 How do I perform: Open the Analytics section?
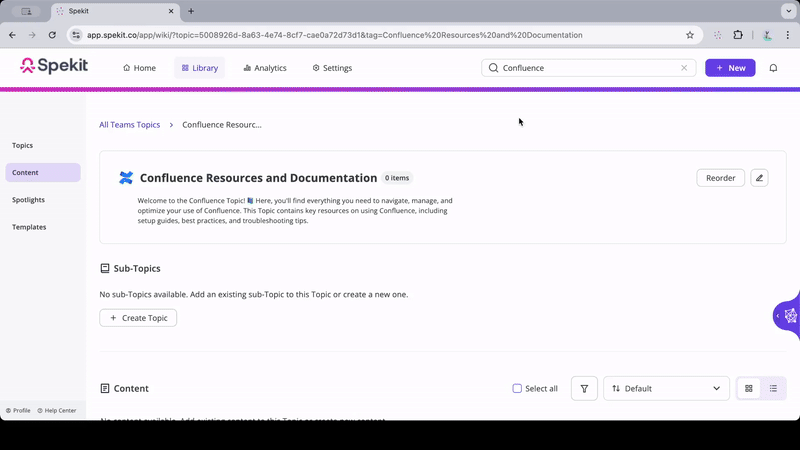pyautogui.click(x=265, y=68)
